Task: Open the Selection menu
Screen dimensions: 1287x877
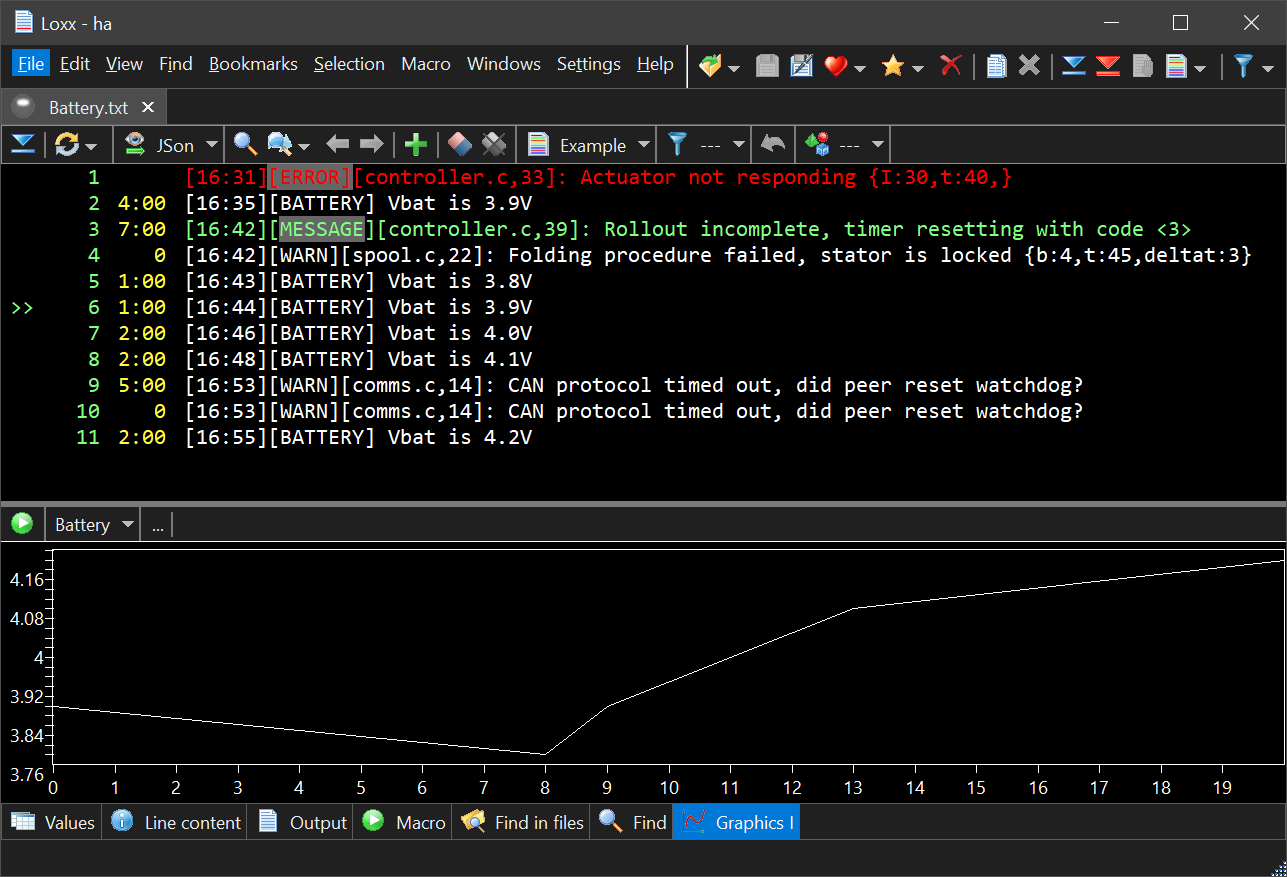Action: (x=349, y=64)
